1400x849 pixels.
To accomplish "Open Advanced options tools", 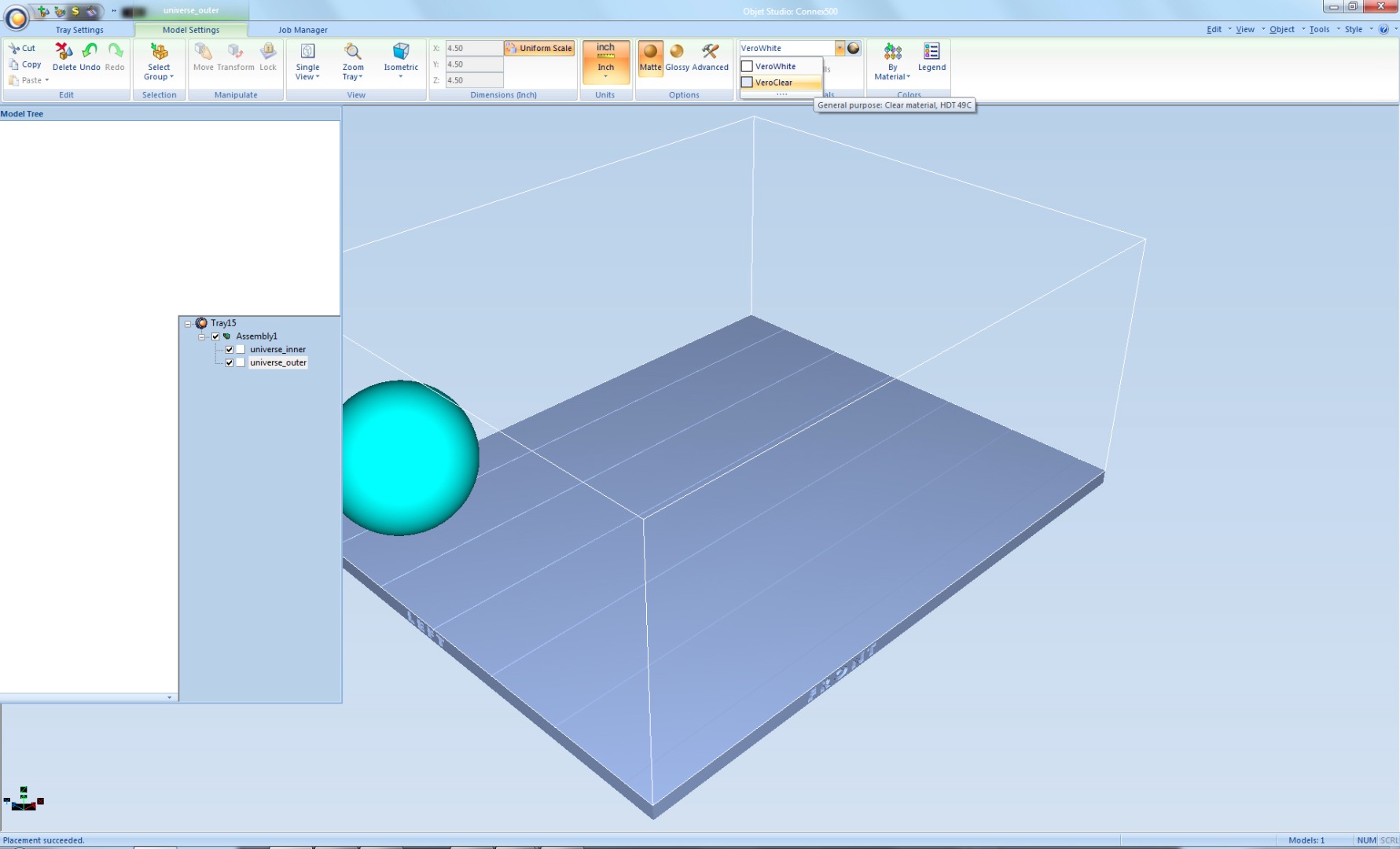I will point(711,57).
